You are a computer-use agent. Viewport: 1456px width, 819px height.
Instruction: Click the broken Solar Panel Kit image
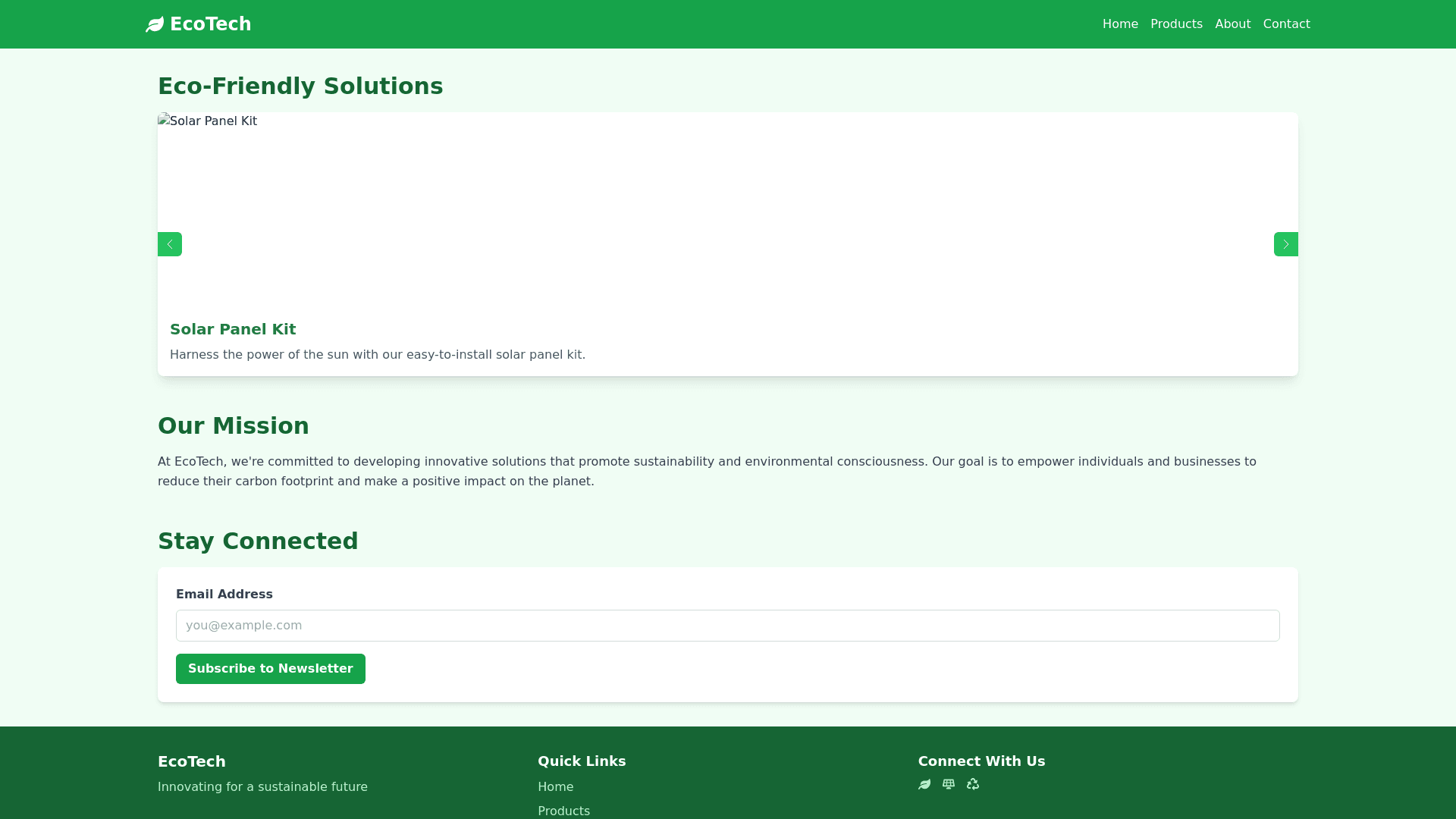coord(208,121)
